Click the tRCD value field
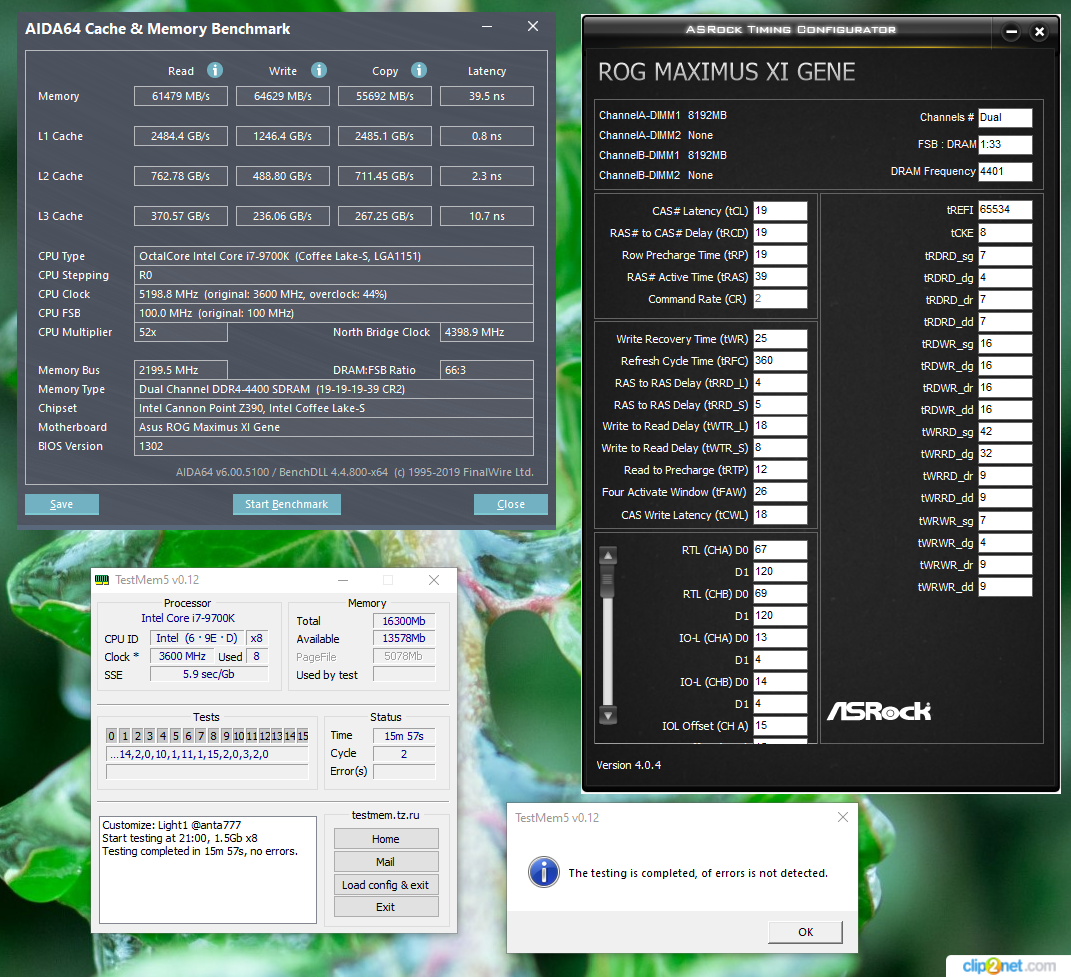1071x977 pixels. [780, 232]
